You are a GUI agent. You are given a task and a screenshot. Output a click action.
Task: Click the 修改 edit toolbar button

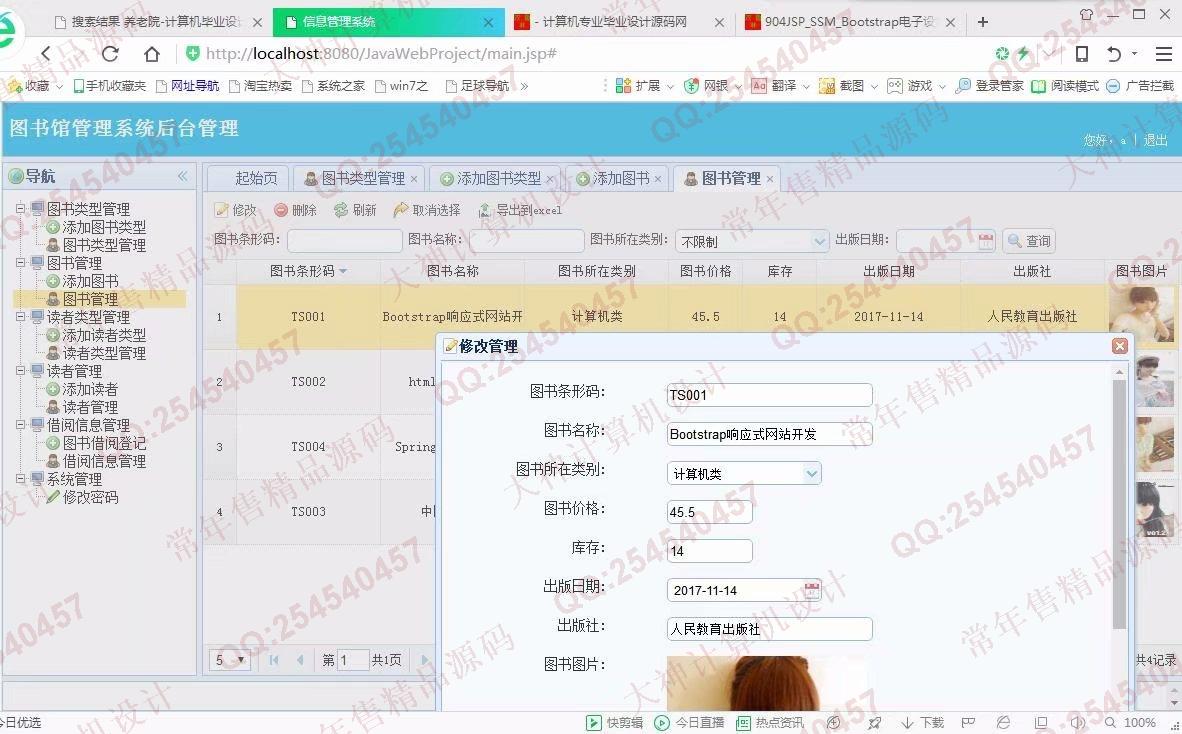click(235, 210)
